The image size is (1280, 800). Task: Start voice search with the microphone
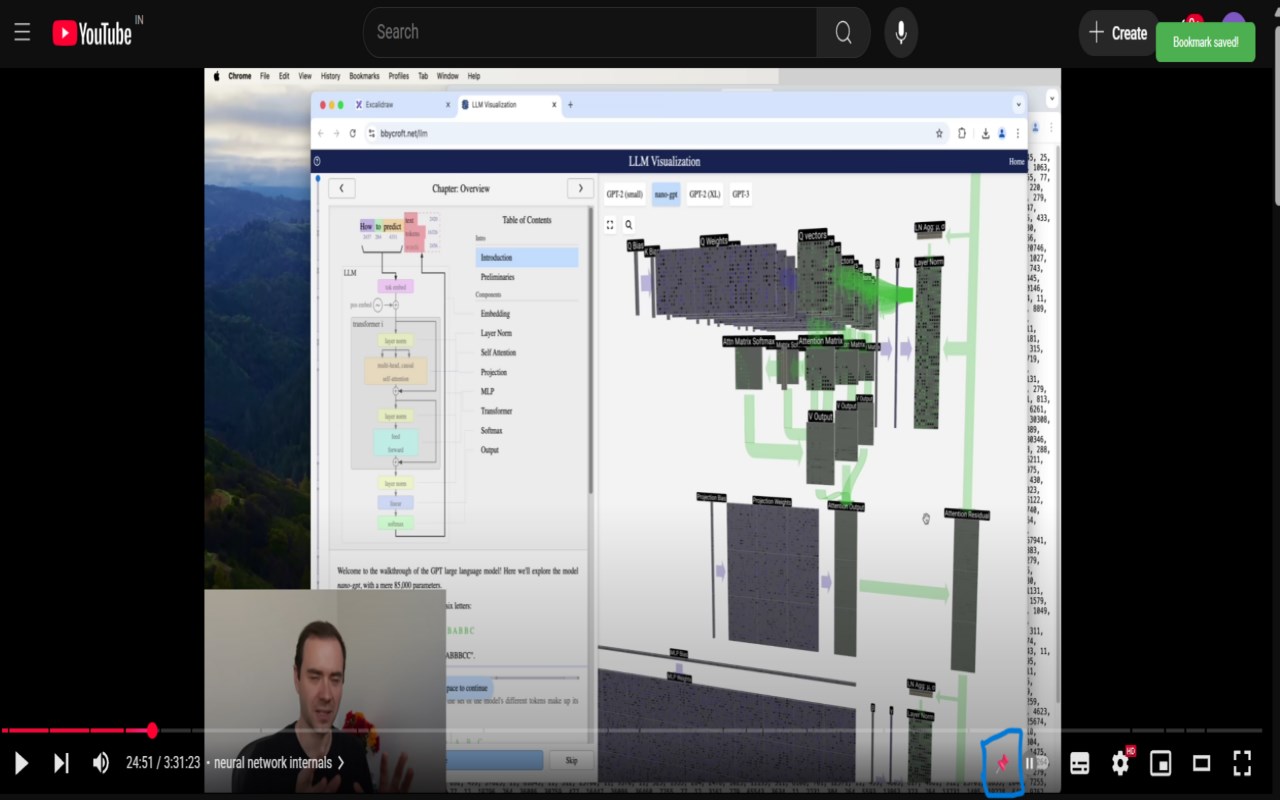click(901, 32)
